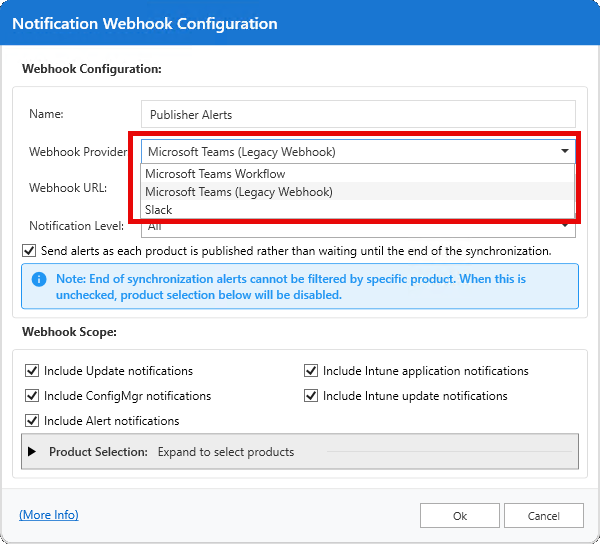Expand the Product Selection section
The height and width of the screenshot is (544, 600).
[32, 451]
